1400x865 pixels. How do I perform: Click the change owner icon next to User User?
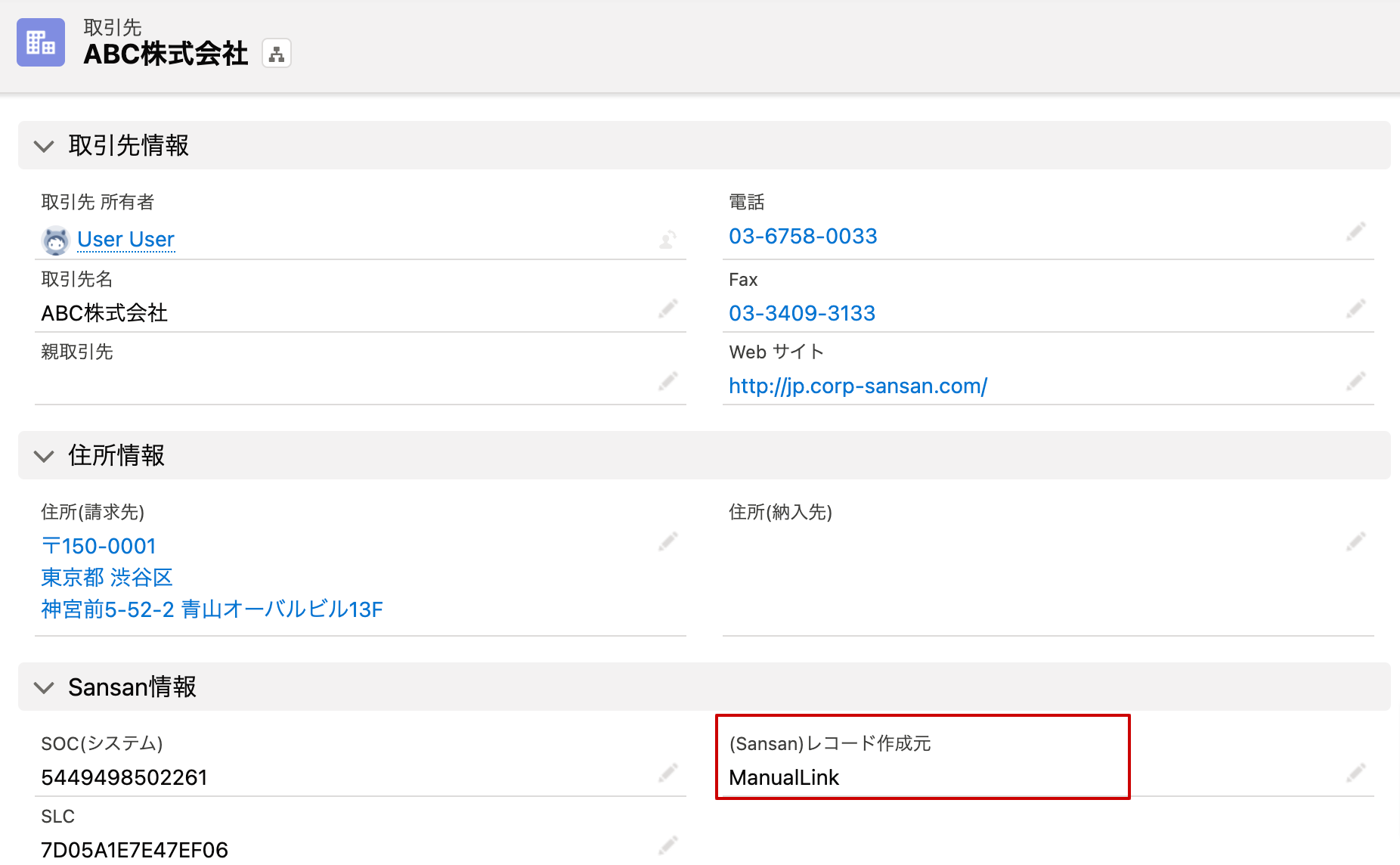667,240
